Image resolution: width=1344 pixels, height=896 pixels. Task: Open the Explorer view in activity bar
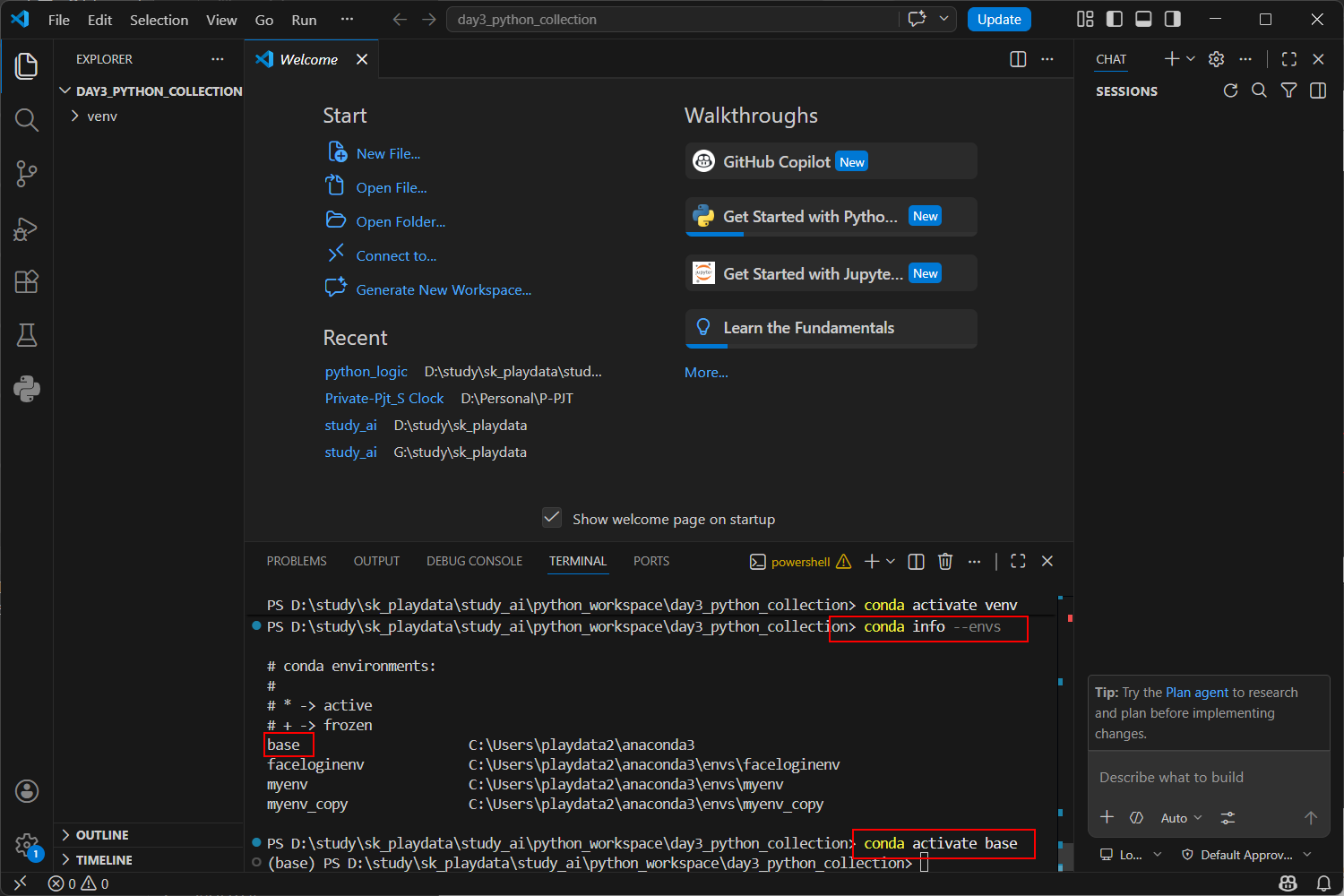pos(27,66)
